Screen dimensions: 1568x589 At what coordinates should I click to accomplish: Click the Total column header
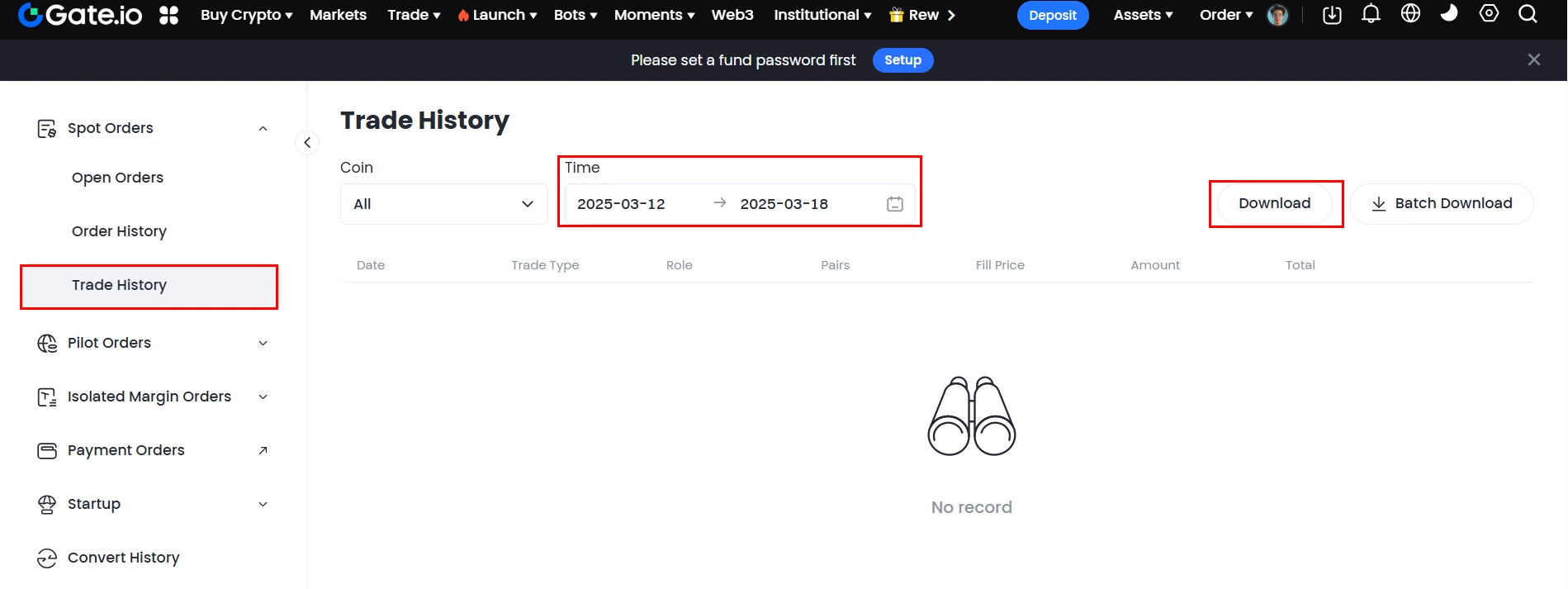1300,265
